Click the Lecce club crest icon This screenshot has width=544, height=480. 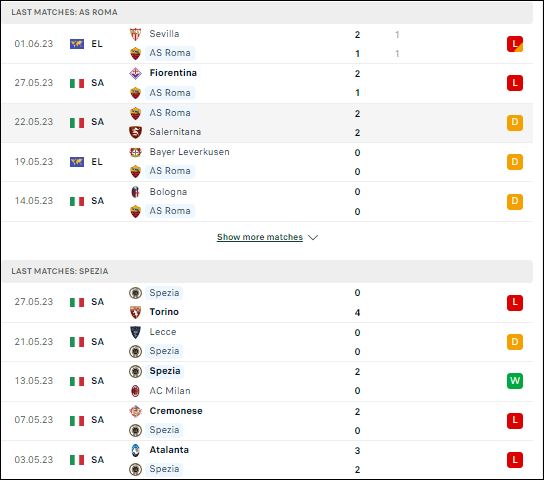click(x=135, y=332)
